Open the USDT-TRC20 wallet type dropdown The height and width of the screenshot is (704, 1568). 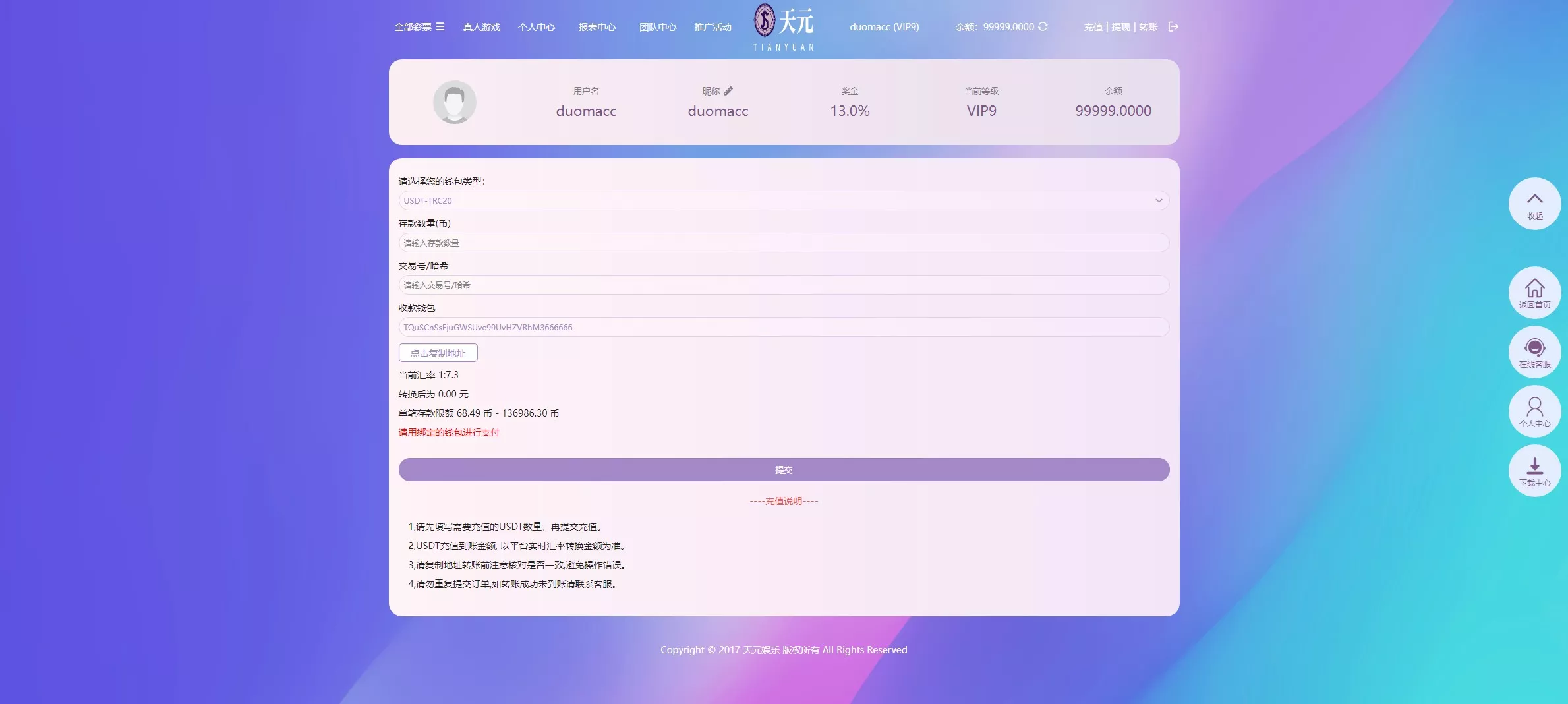click(782, 200)
